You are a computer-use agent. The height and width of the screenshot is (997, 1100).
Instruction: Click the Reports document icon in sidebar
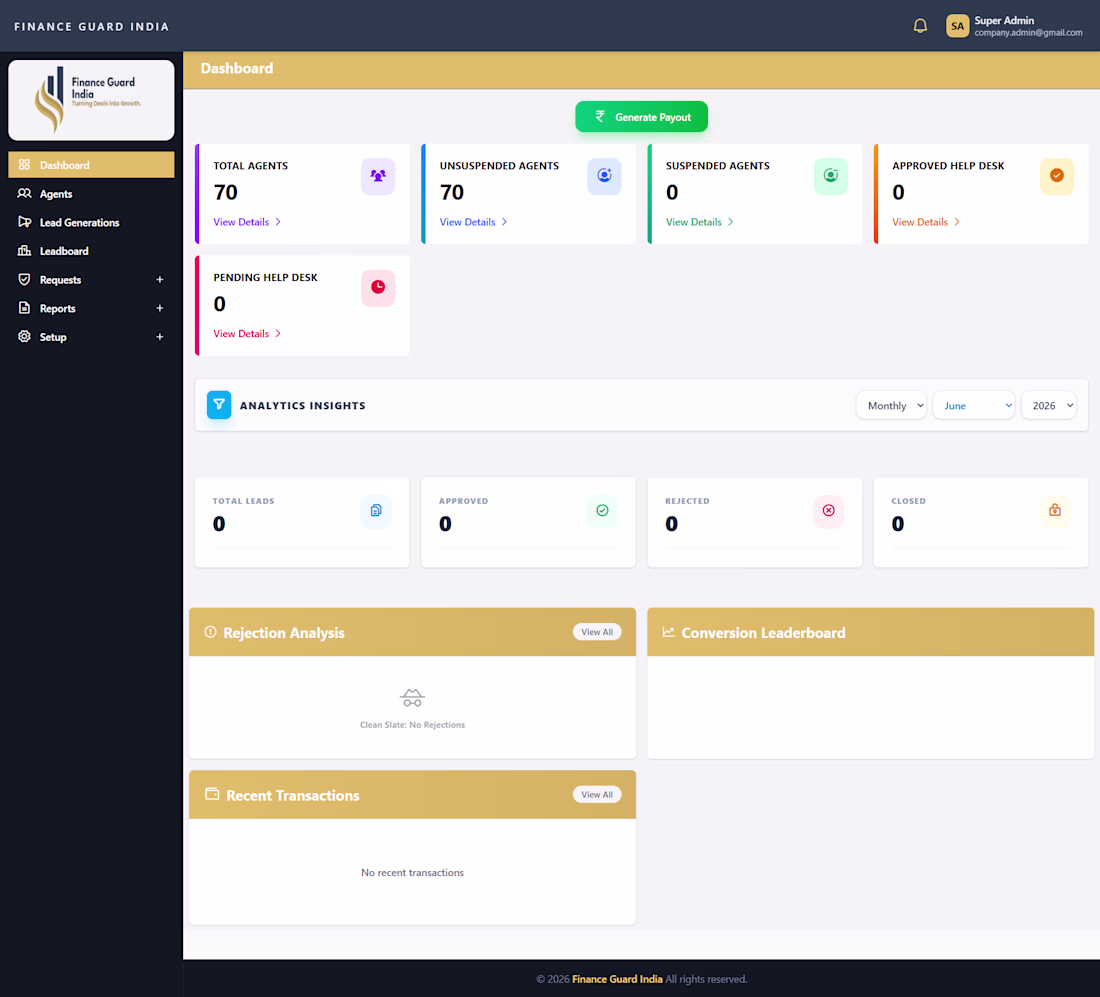[25, 308]
